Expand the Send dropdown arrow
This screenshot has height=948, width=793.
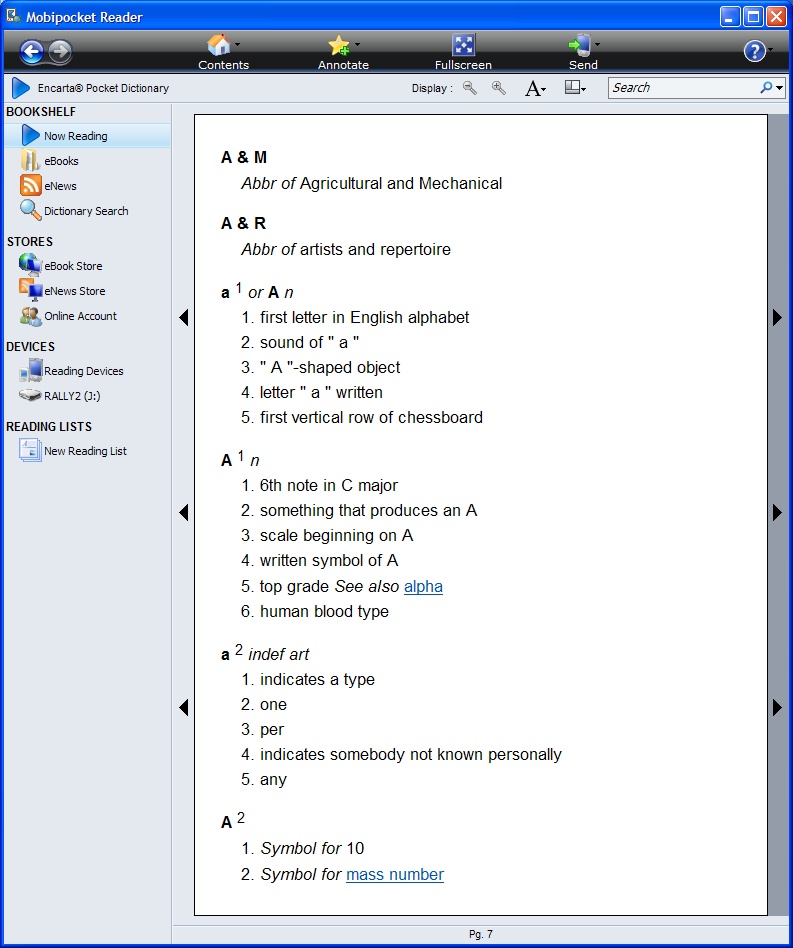[598, 44]
